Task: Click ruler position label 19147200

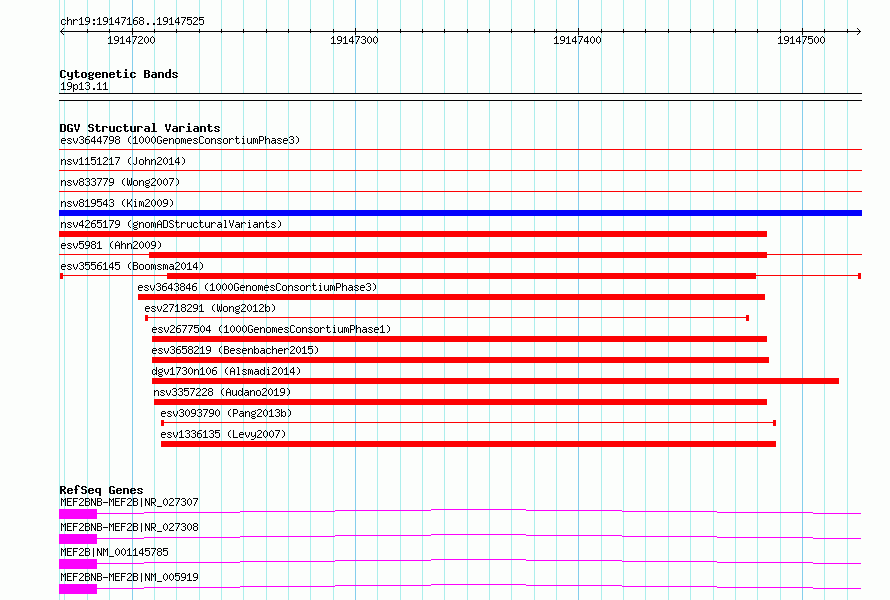Action: pos(131,40)
